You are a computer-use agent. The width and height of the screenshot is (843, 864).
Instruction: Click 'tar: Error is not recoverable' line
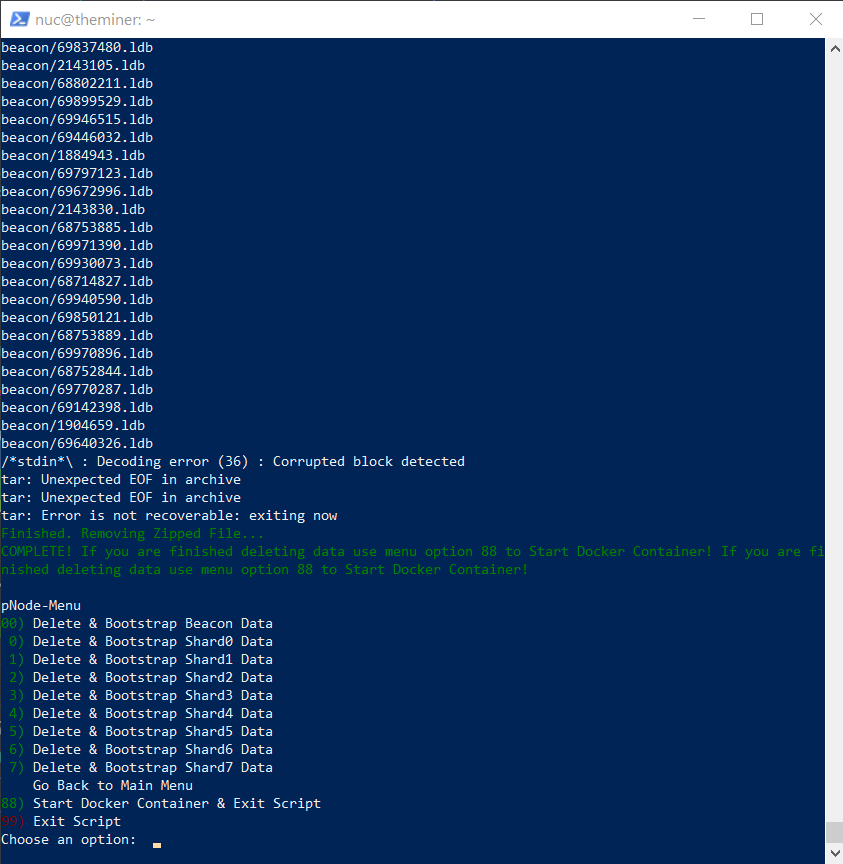[x=169, y=516]
